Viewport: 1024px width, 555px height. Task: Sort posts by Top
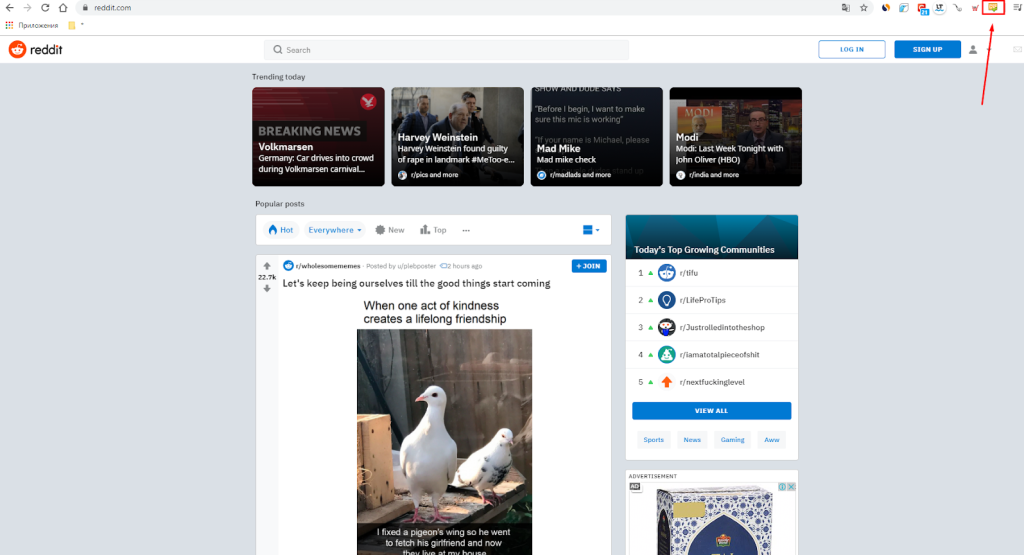[x=433, y=230]
